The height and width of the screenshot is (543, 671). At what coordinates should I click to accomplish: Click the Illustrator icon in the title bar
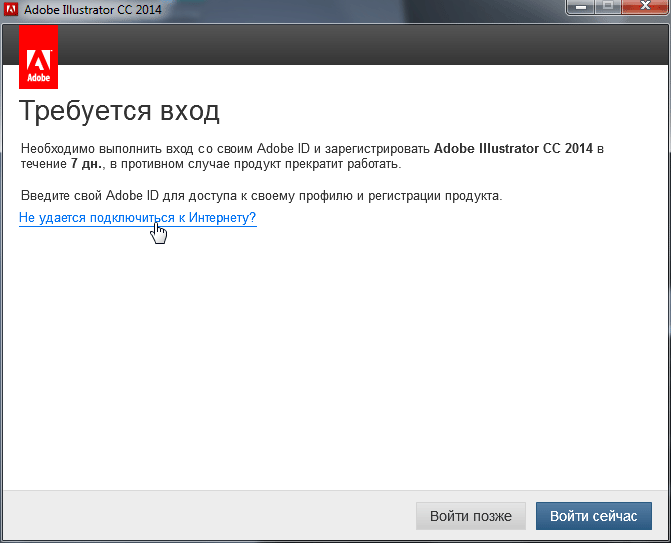11,9
